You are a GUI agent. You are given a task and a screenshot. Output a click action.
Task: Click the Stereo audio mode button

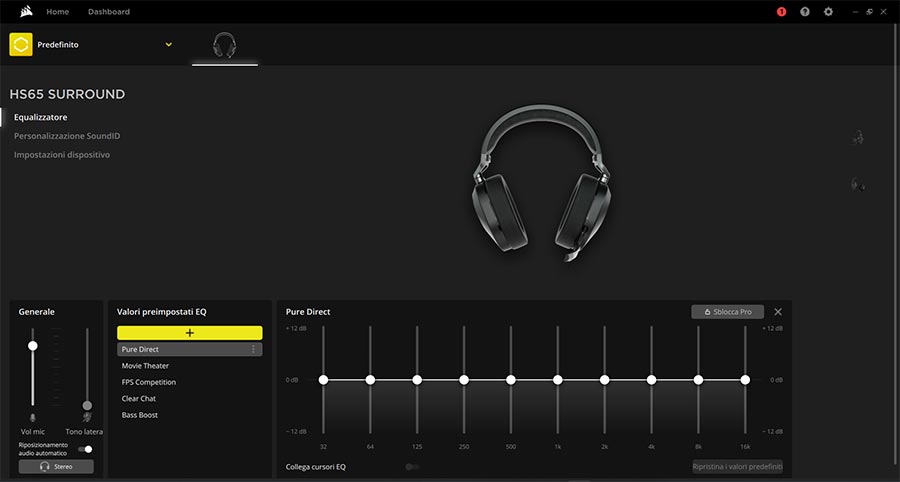pos(56,467)
